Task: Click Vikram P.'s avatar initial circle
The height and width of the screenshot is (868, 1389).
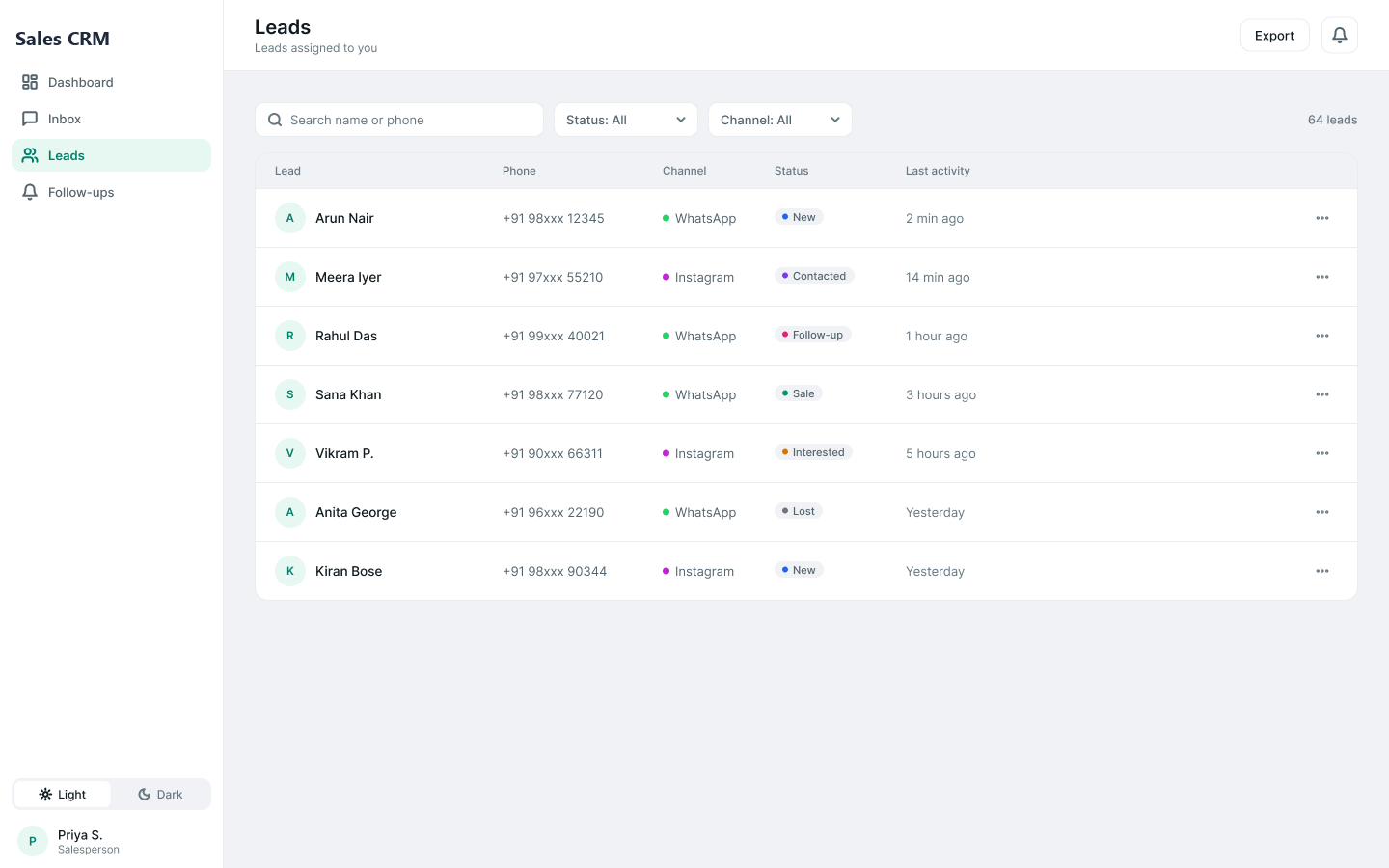Action: [290, 453]
